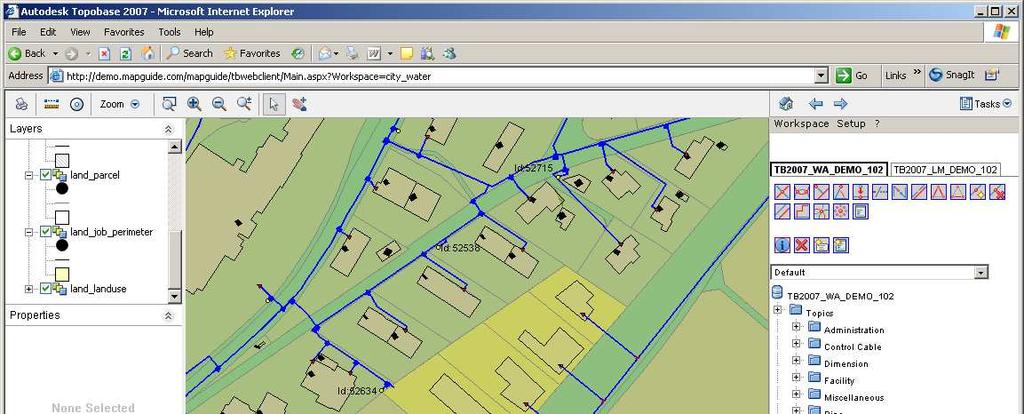
Task: Select the TB2007_WA_DEMO_102 tab
Action: [x=828, y=169]
